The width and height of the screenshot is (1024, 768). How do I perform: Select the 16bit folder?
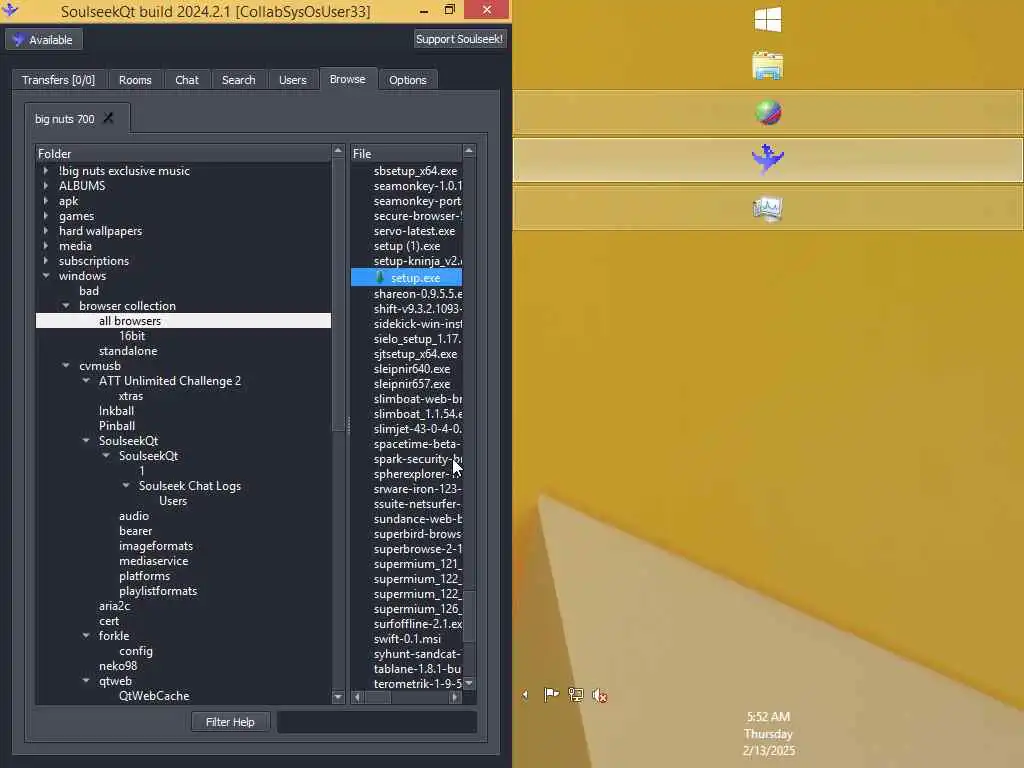tap(132, 336)
